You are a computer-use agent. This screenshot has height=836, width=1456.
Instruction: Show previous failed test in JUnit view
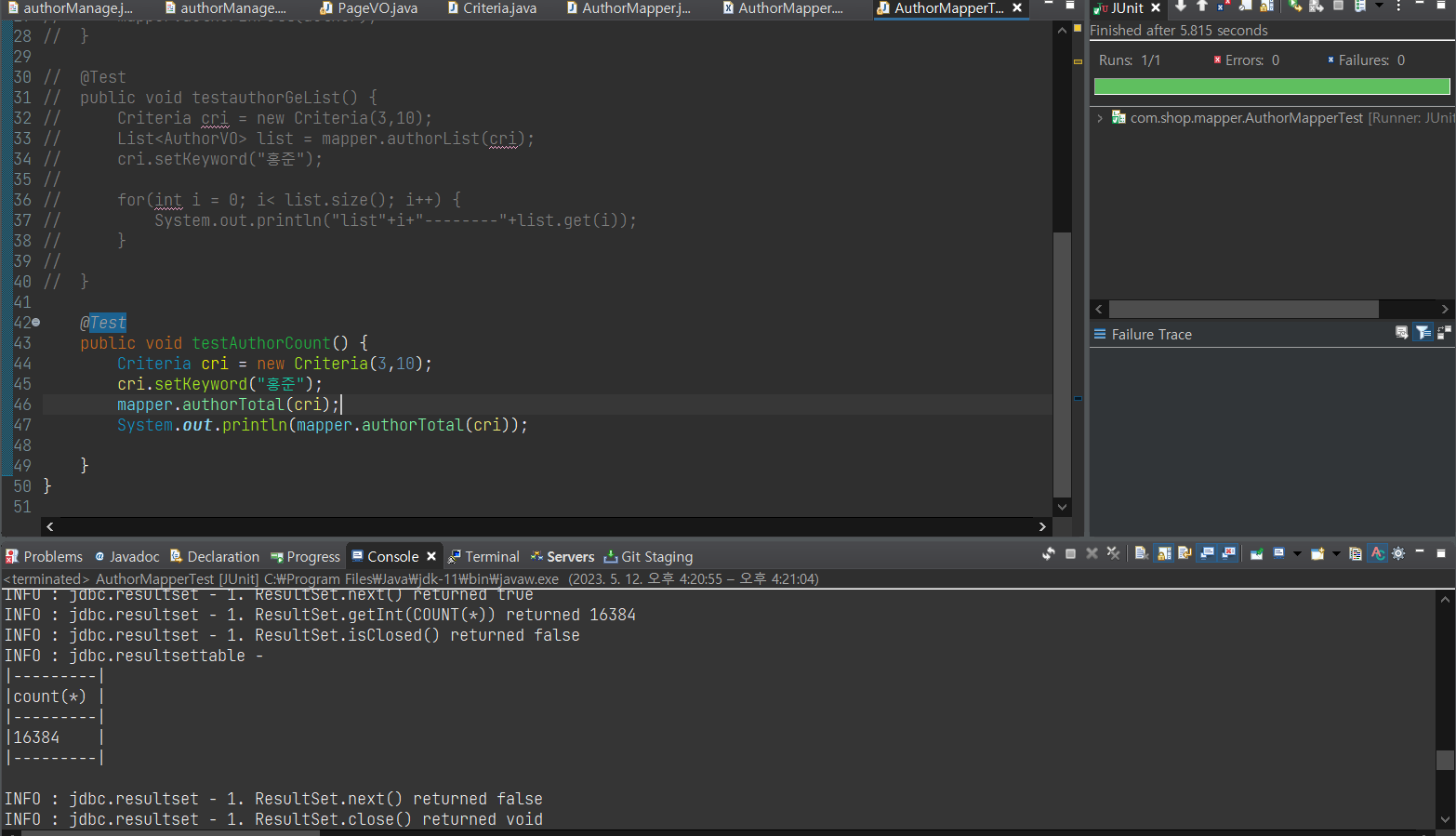[x=1202, y=6]
